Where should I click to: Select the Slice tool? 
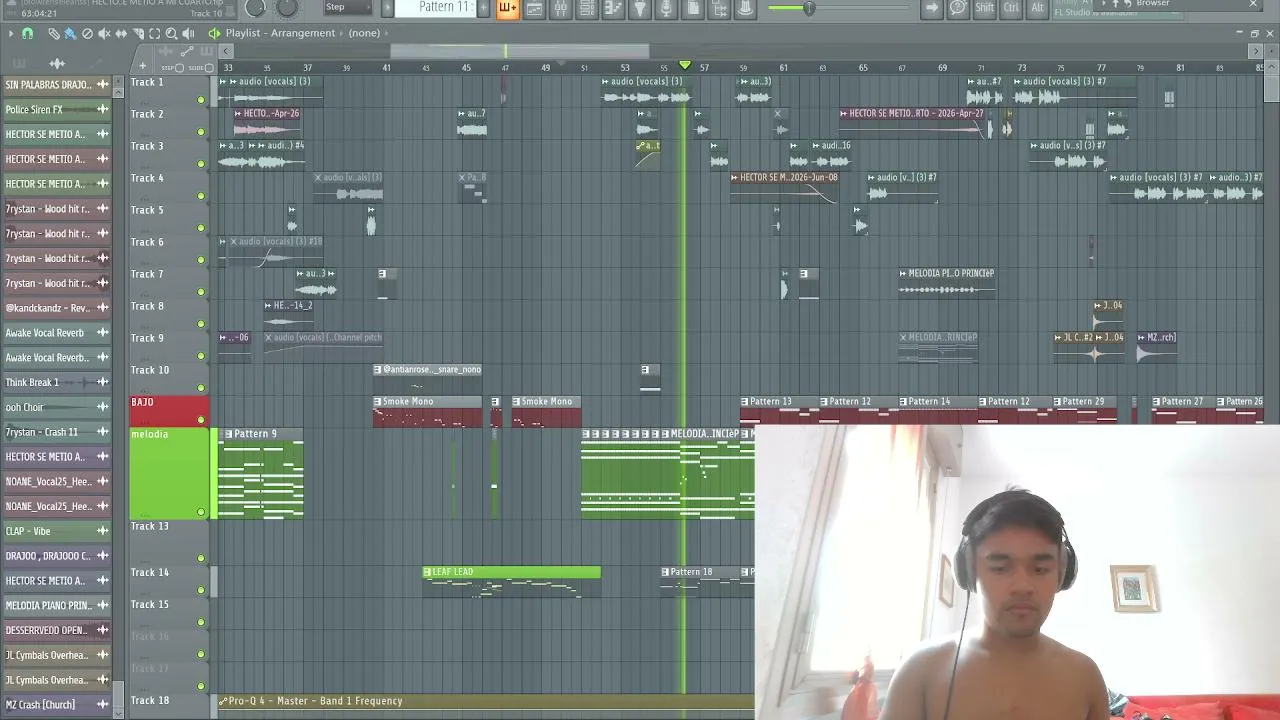(x=138, y=34)
